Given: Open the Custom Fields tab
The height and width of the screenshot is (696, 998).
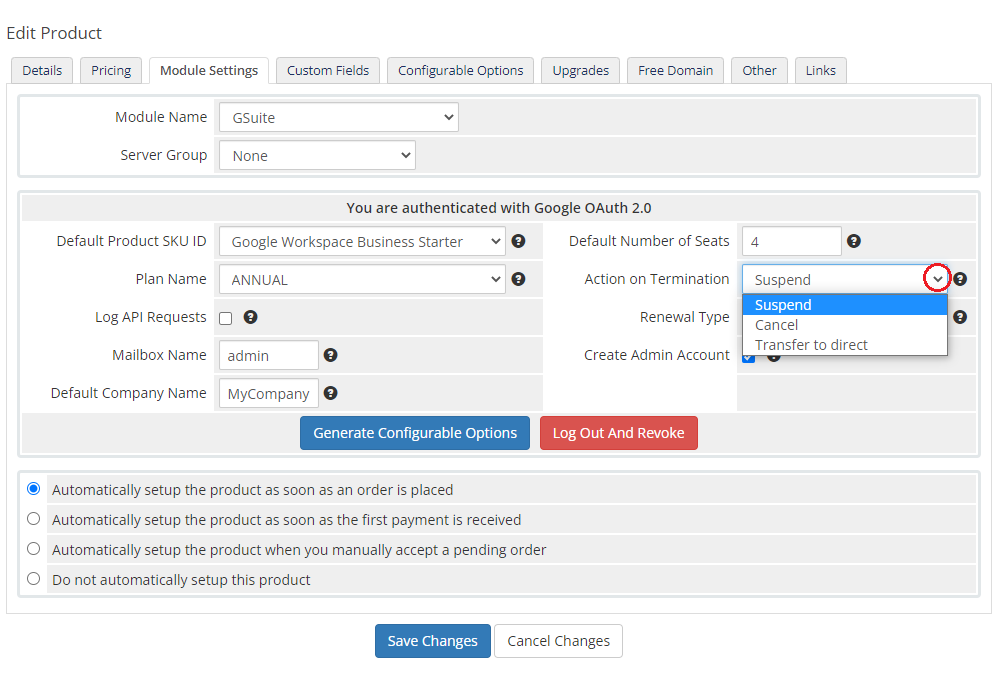Looking at the screenshot, I should (x=328, y=71).
